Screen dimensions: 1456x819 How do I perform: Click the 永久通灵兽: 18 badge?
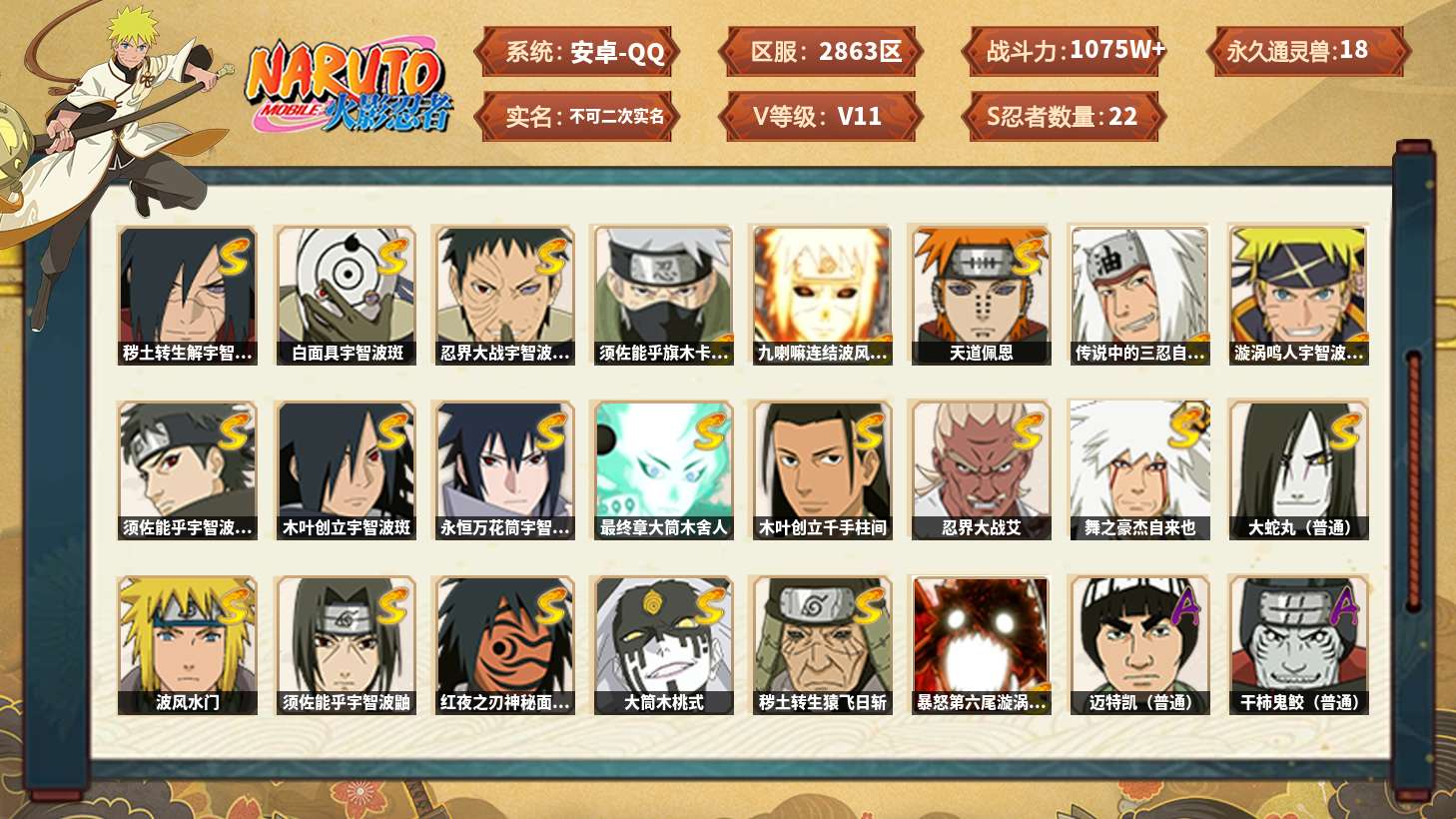coord(1307,52)
